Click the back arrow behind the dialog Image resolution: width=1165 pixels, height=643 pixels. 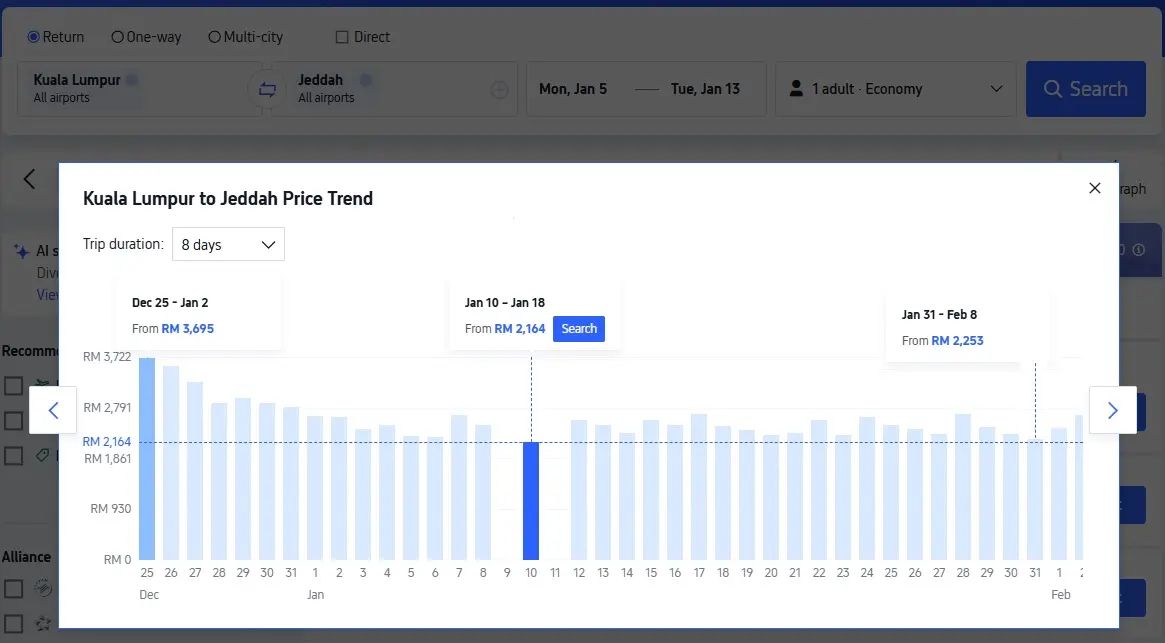point(29,179)
